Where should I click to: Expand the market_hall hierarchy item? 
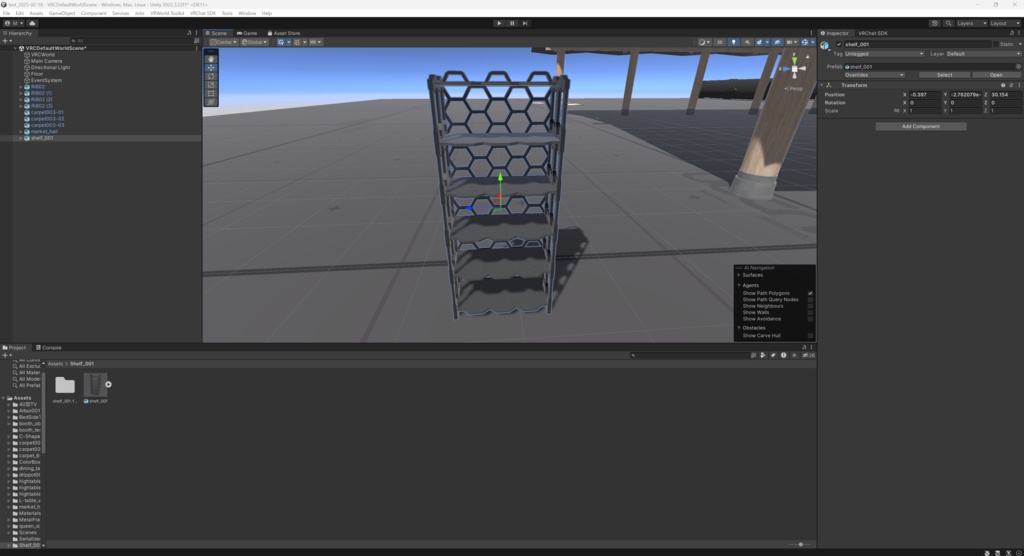click(21, 131)
